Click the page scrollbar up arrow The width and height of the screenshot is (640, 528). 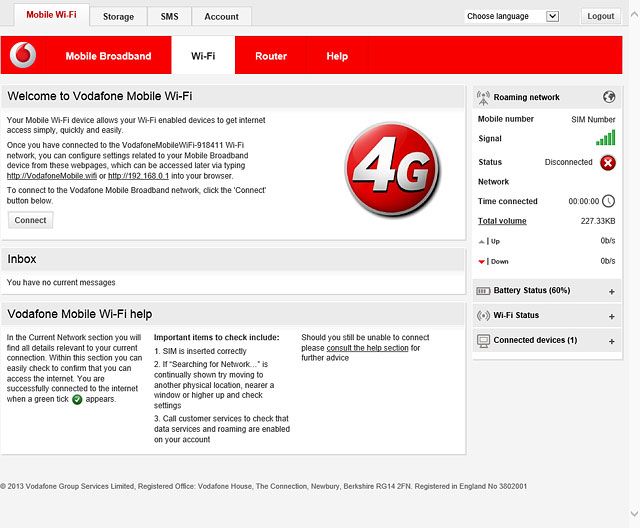coord(634,15)
